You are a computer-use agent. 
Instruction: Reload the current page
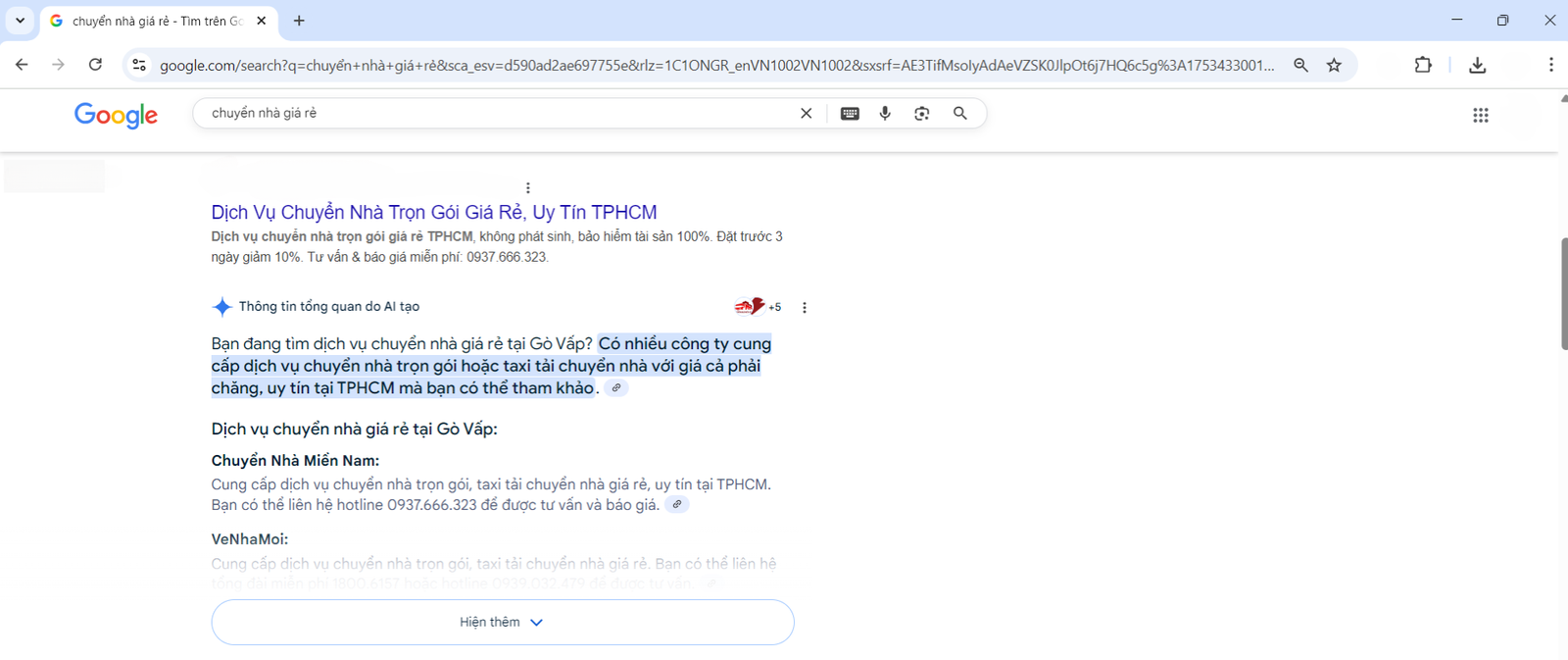(x=95, y=65)
